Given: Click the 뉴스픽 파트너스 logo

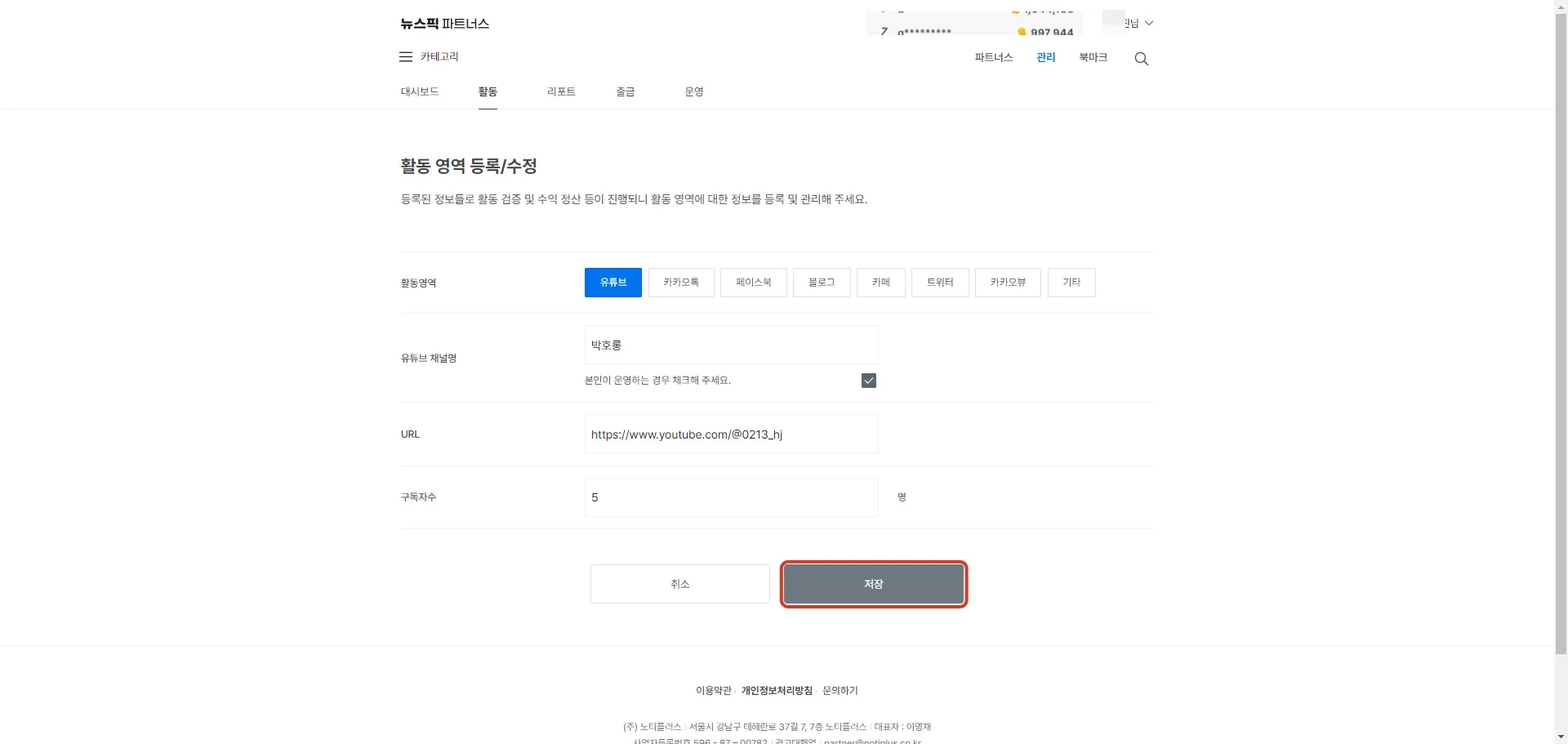Looking at the screenshot, I should (445, 24).
